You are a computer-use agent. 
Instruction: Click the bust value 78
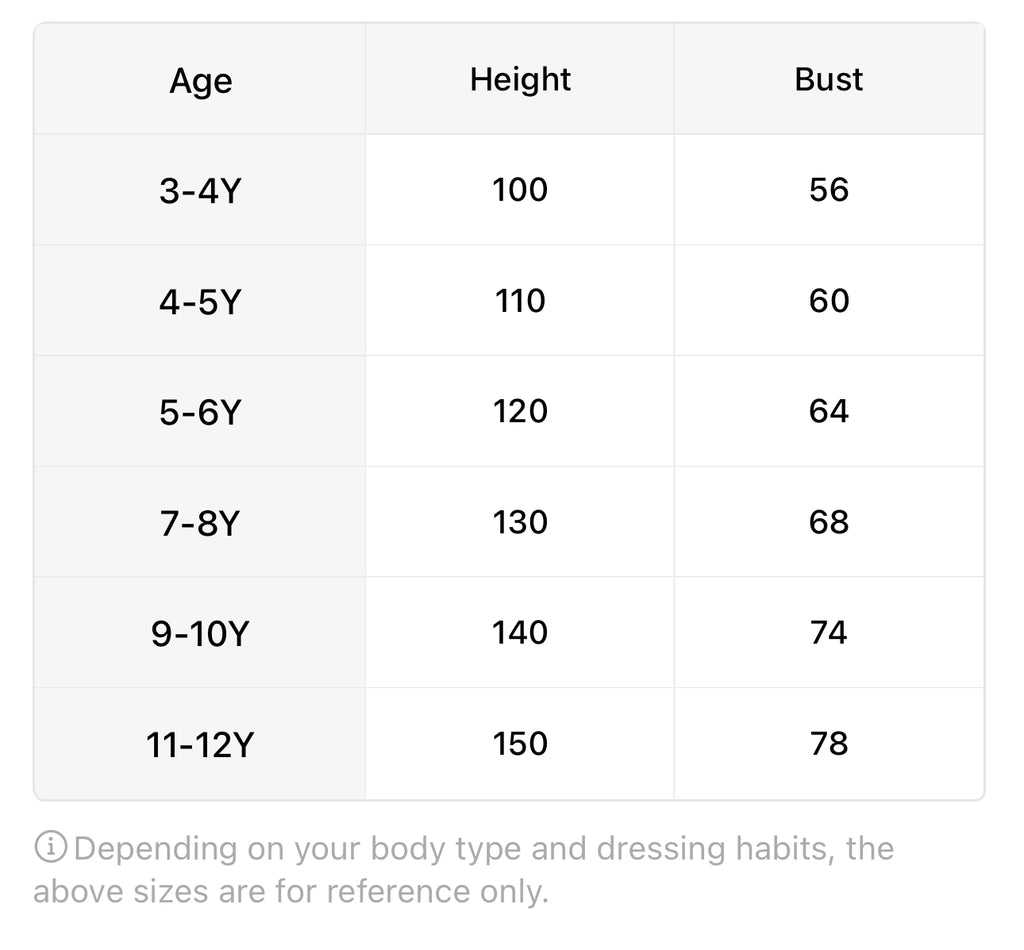828,744
